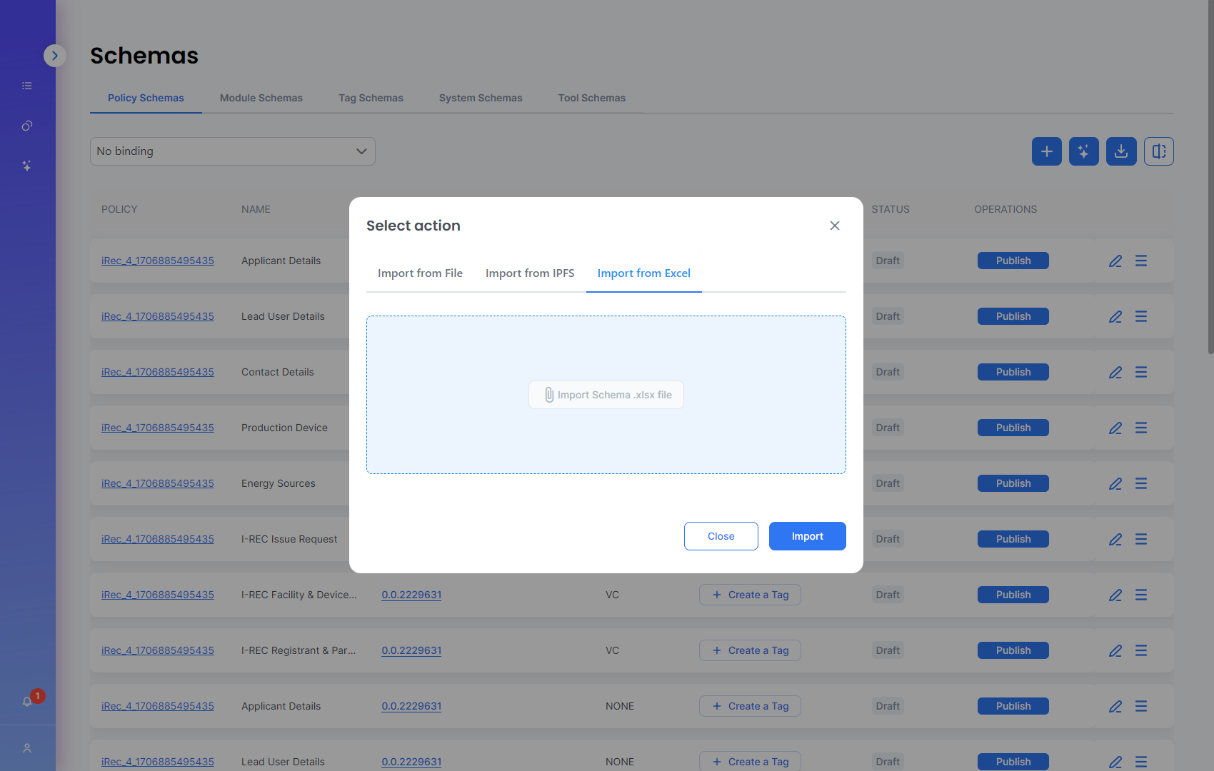
Task: Click the plus icon to create schema
Action: (x=1046, y=151)
